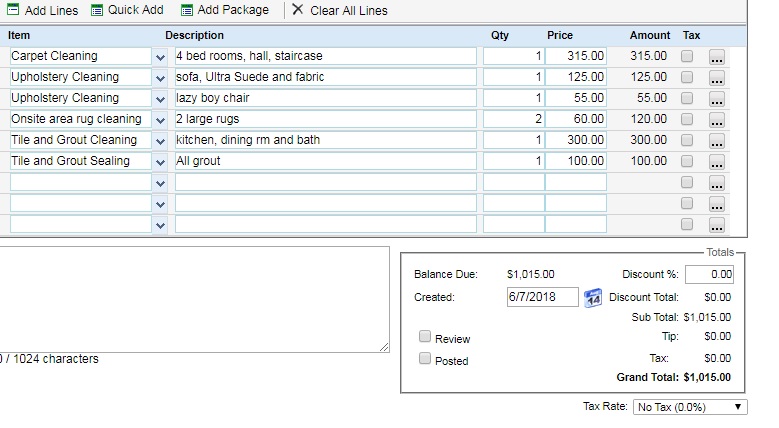Open the calendar picker beside Created date

click(593, 298)
